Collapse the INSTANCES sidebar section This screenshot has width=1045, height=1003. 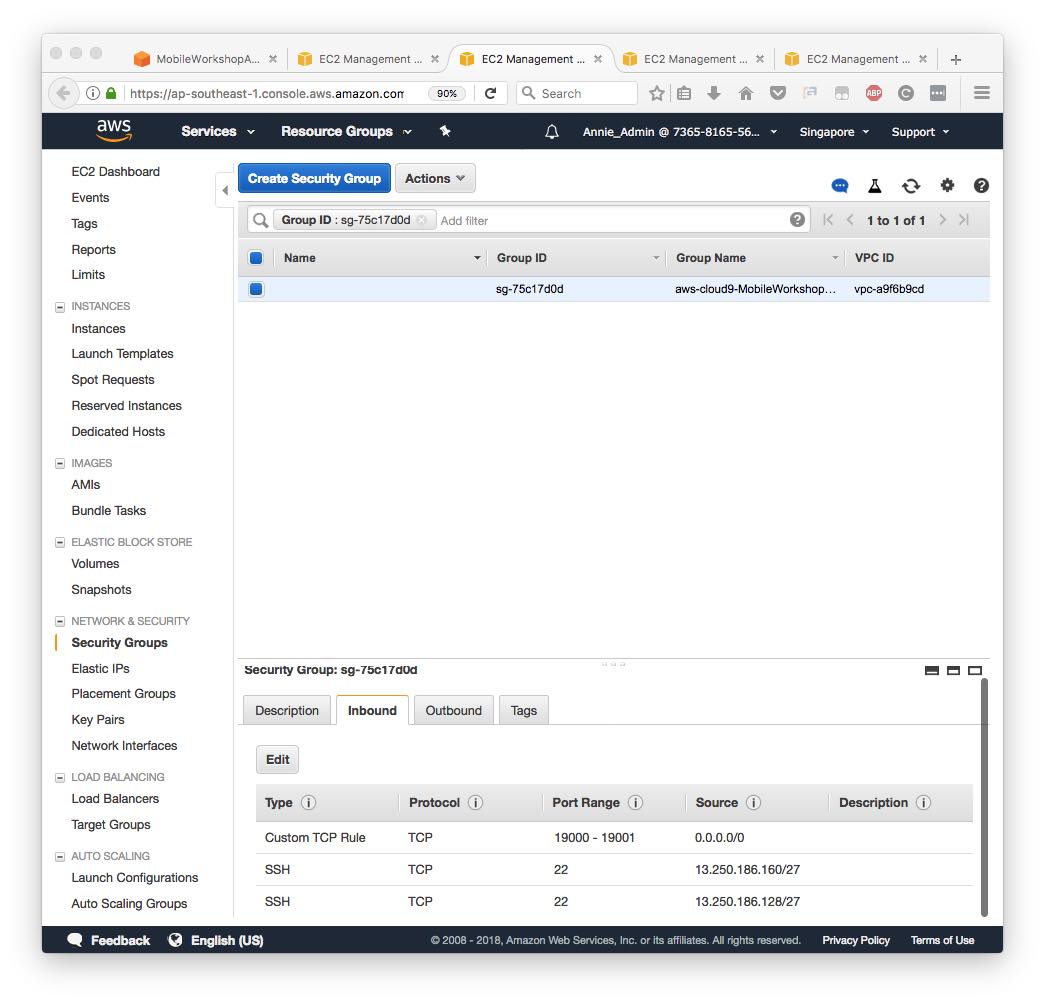[x=60, y=307]
